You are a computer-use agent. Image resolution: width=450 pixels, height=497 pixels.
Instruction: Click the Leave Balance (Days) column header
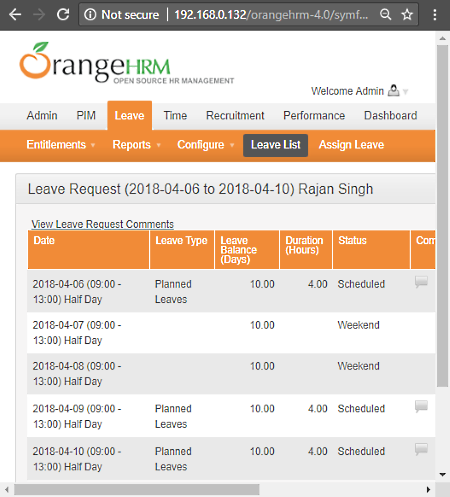(247, 249)
